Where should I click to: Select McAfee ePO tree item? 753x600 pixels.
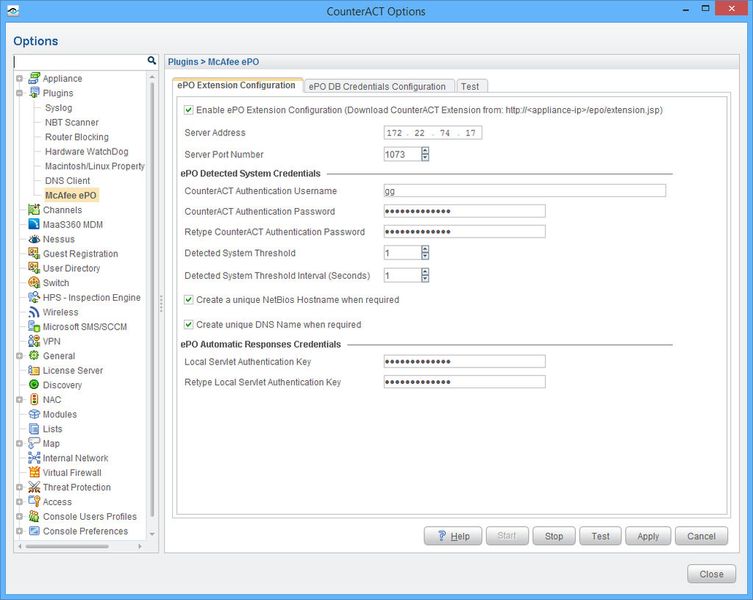(x=71, y=195)
